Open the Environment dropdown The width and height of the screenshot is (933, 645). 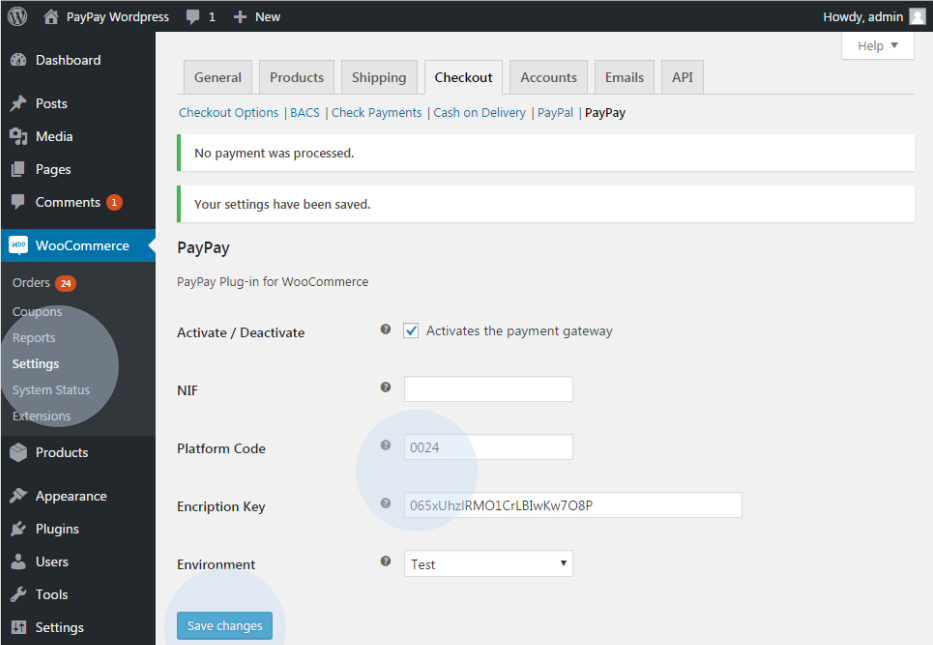(487, 564)
